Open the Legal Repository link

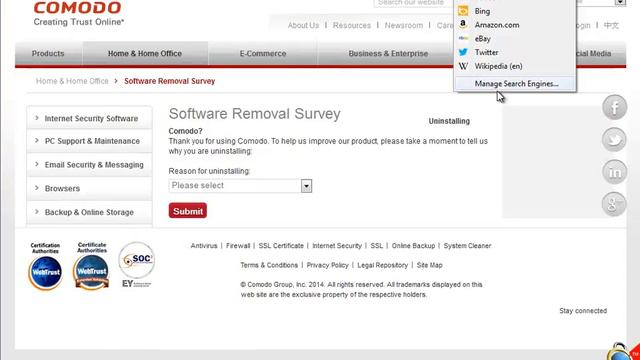click(x=382, y=265)
